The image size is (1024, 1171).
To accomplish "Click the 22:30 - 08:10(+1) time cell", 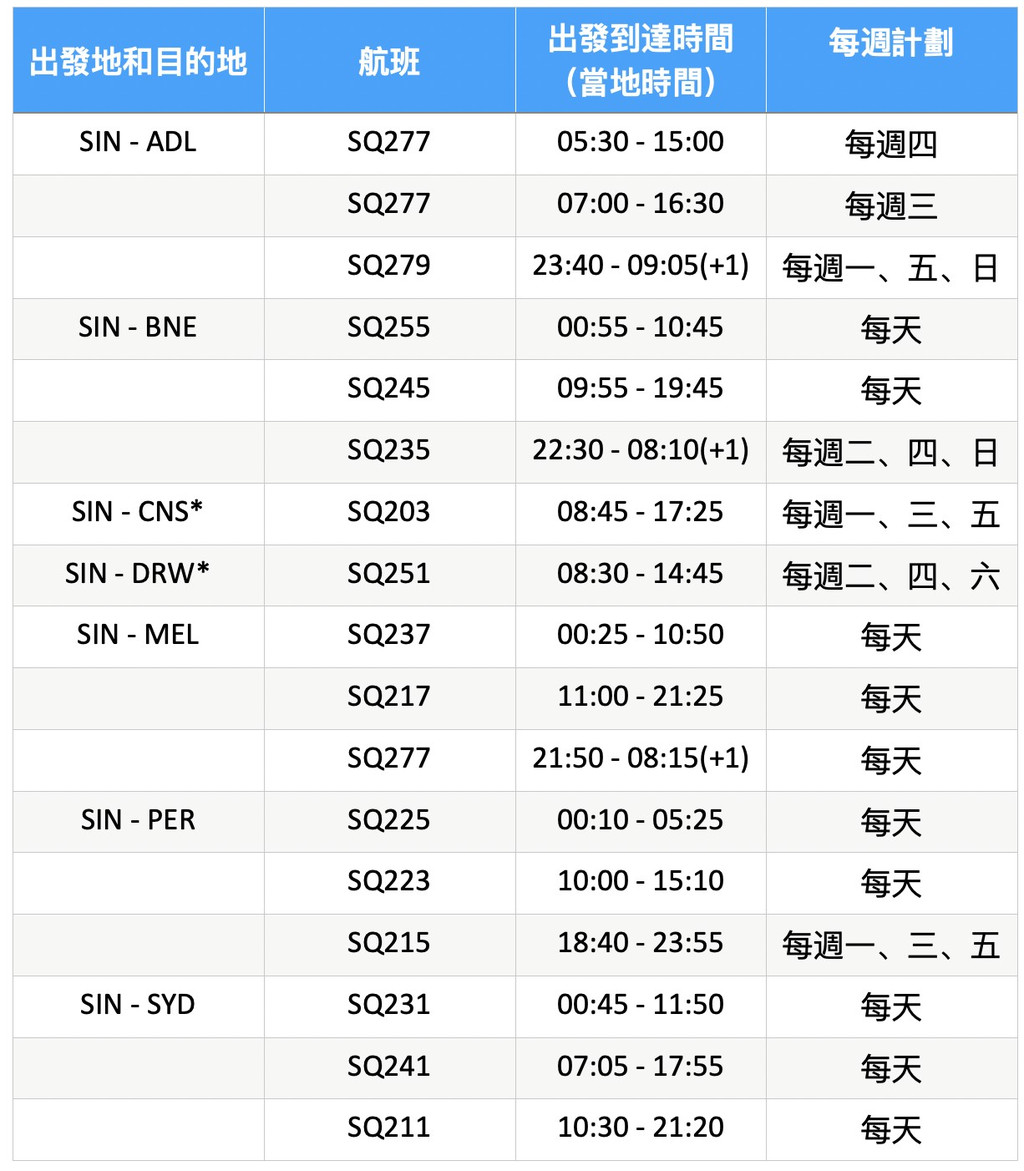I will [x=640, y=452].
